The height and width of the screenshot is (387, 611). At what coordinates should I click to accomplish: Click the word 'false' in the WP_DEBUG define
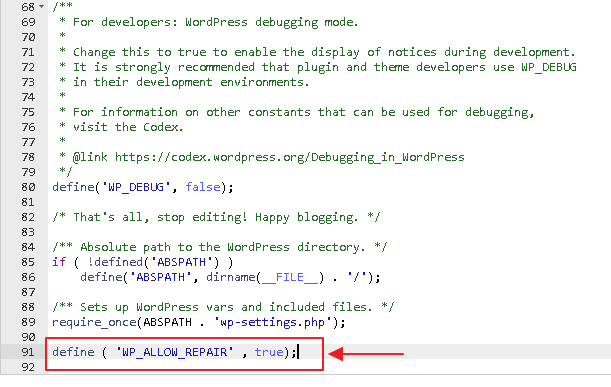tap(203, 187)
